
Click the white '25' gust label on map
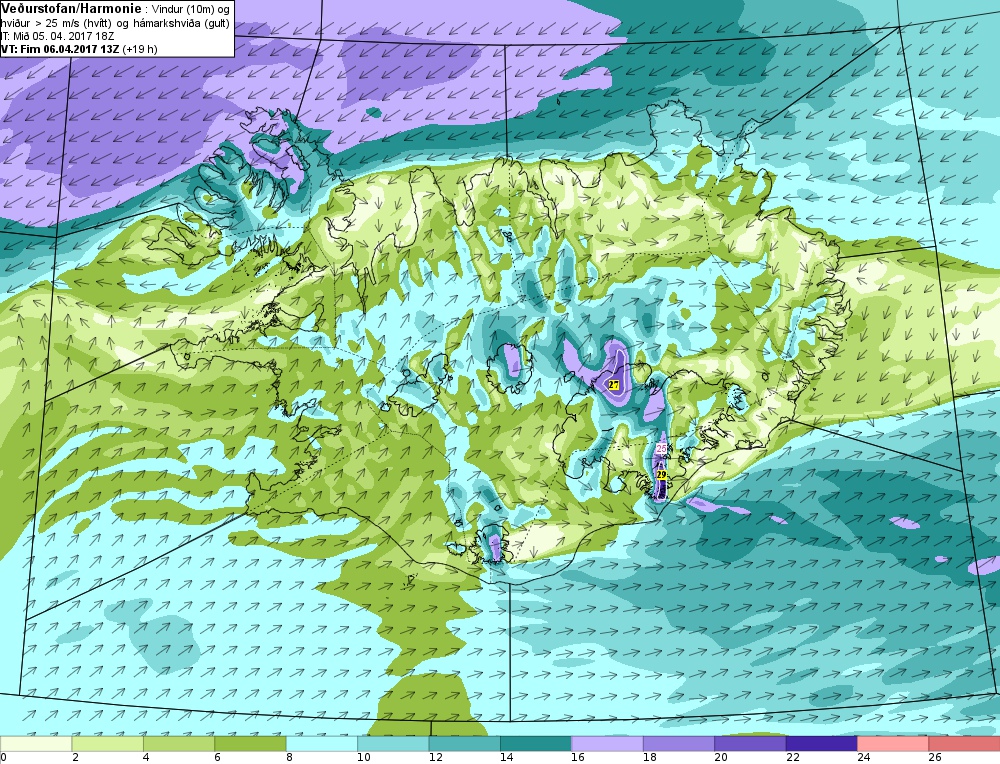[x=661, y=449]
